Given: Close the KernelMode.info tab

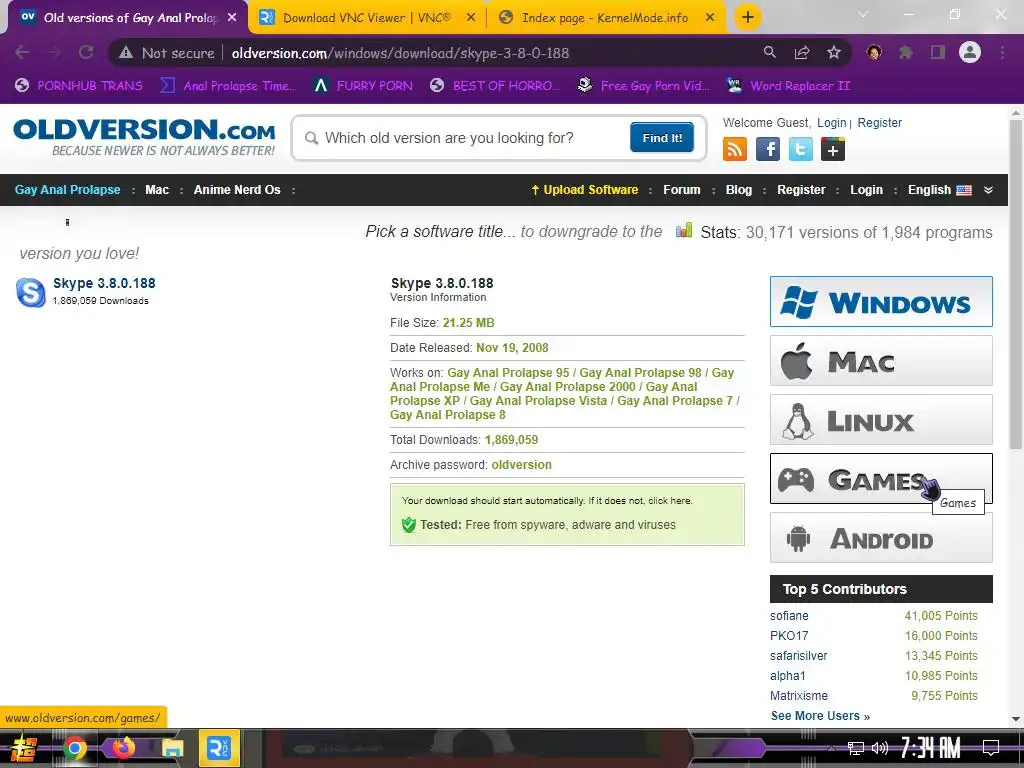Looking at the screenshot, I should point(710,18).
